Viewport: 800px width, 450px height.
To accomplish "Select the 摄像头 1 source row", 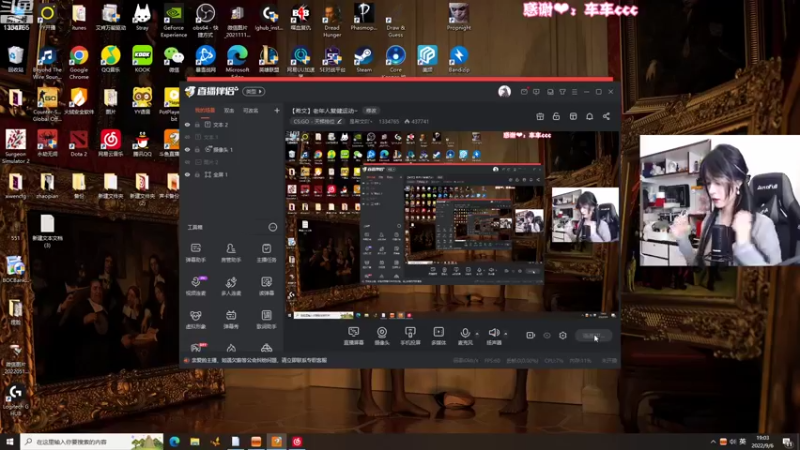I will (231, 149).
